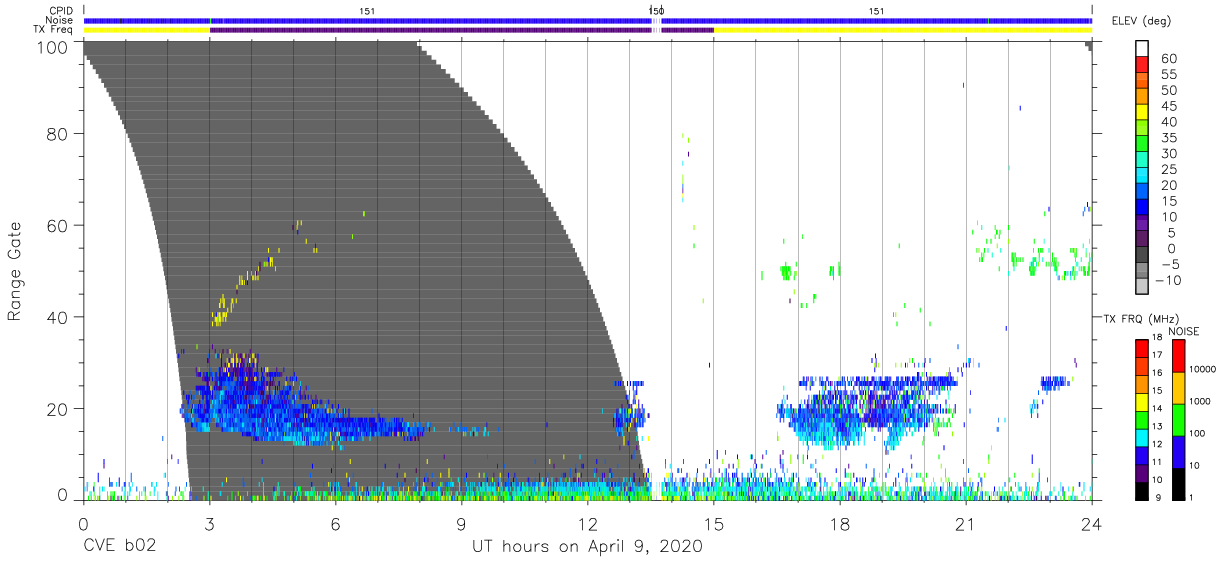
Task: Click the y-axis tick label '20' on Range Gate axis
Action: [59, 409]
